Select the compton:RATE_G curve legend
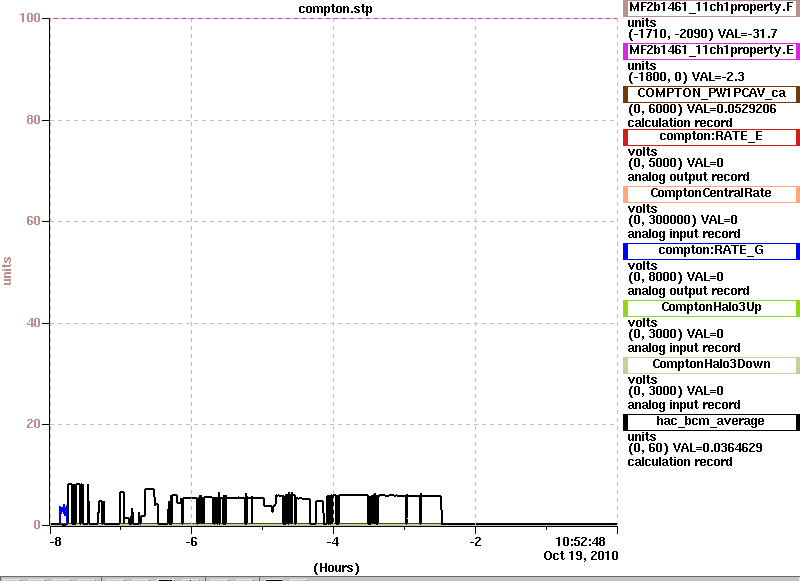This screenshot has height=581, width=800. pyautogui.click(x=711, y=250)
